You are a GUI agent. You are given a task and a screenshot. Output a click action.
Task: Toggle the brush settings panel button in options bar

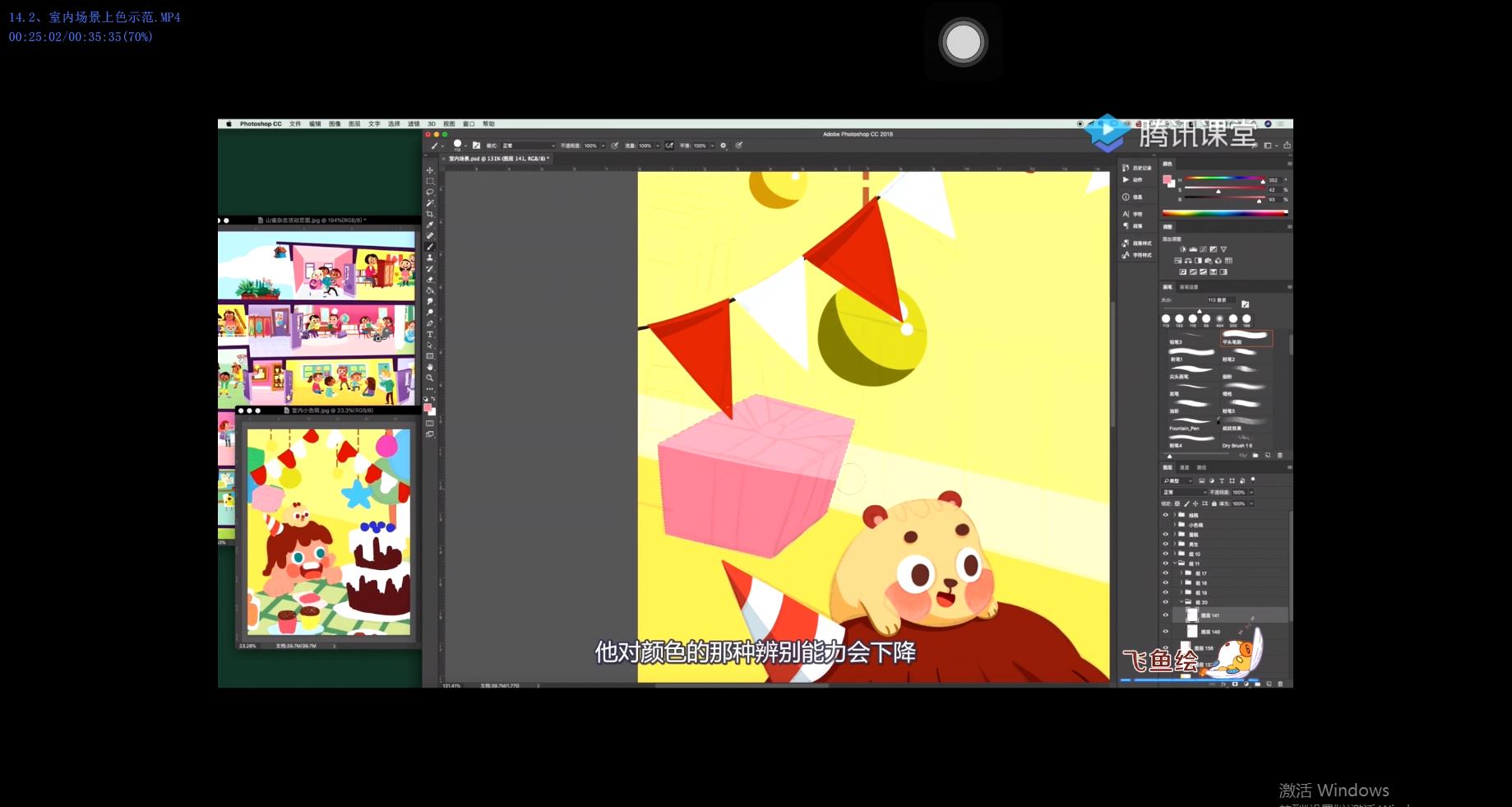(x=476, y=146)
